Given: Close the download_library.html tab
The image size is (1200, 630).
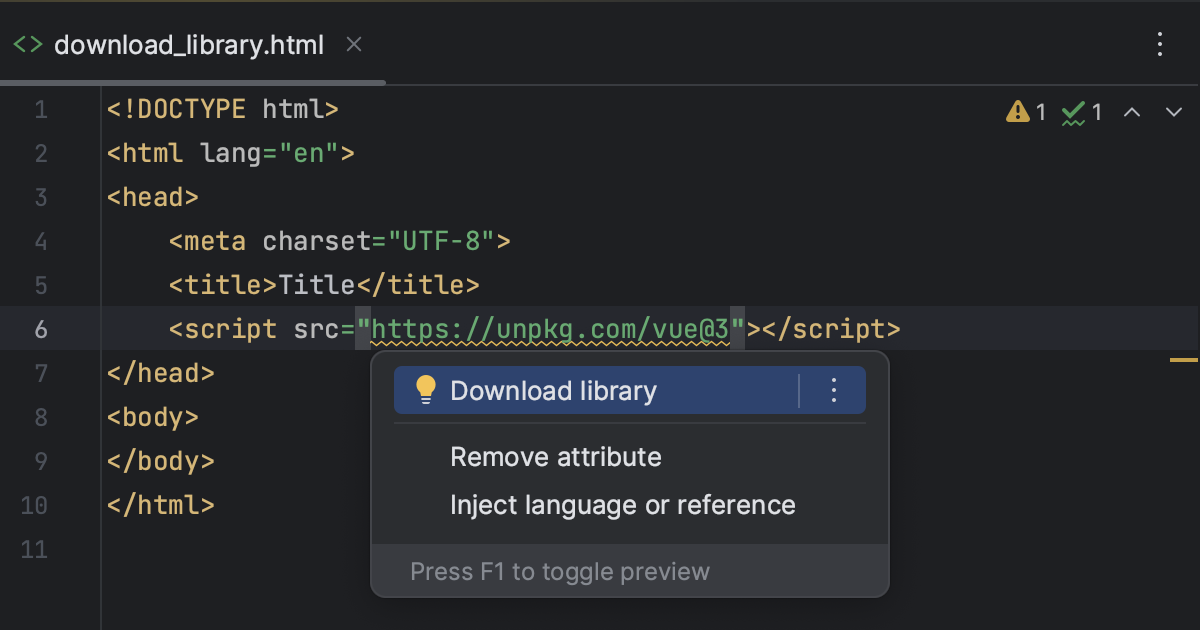Looking at the screenshot, I should [x=353, y=44].
